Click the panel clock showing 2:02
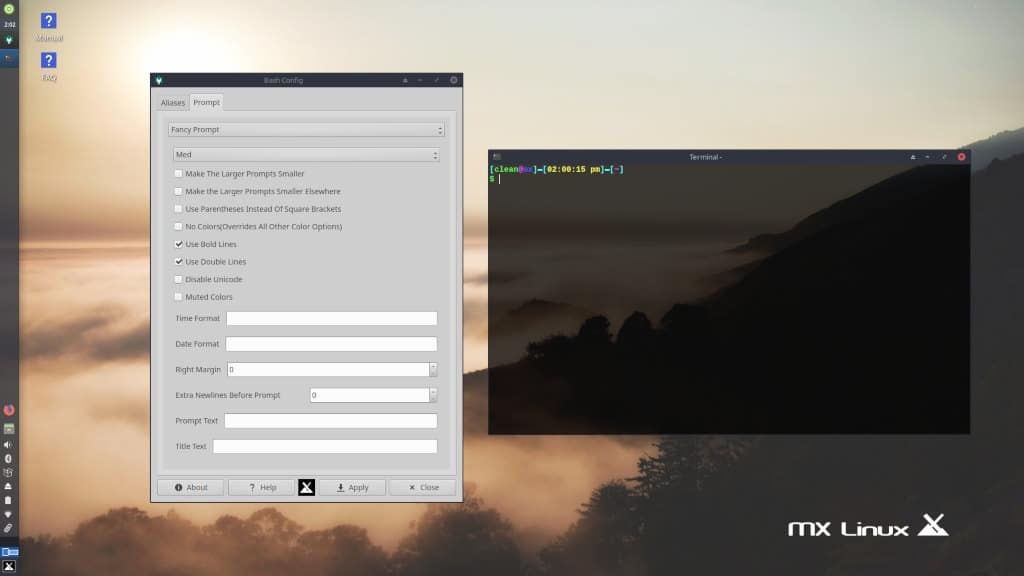1024x576 pixels. (x=9, y=25)
